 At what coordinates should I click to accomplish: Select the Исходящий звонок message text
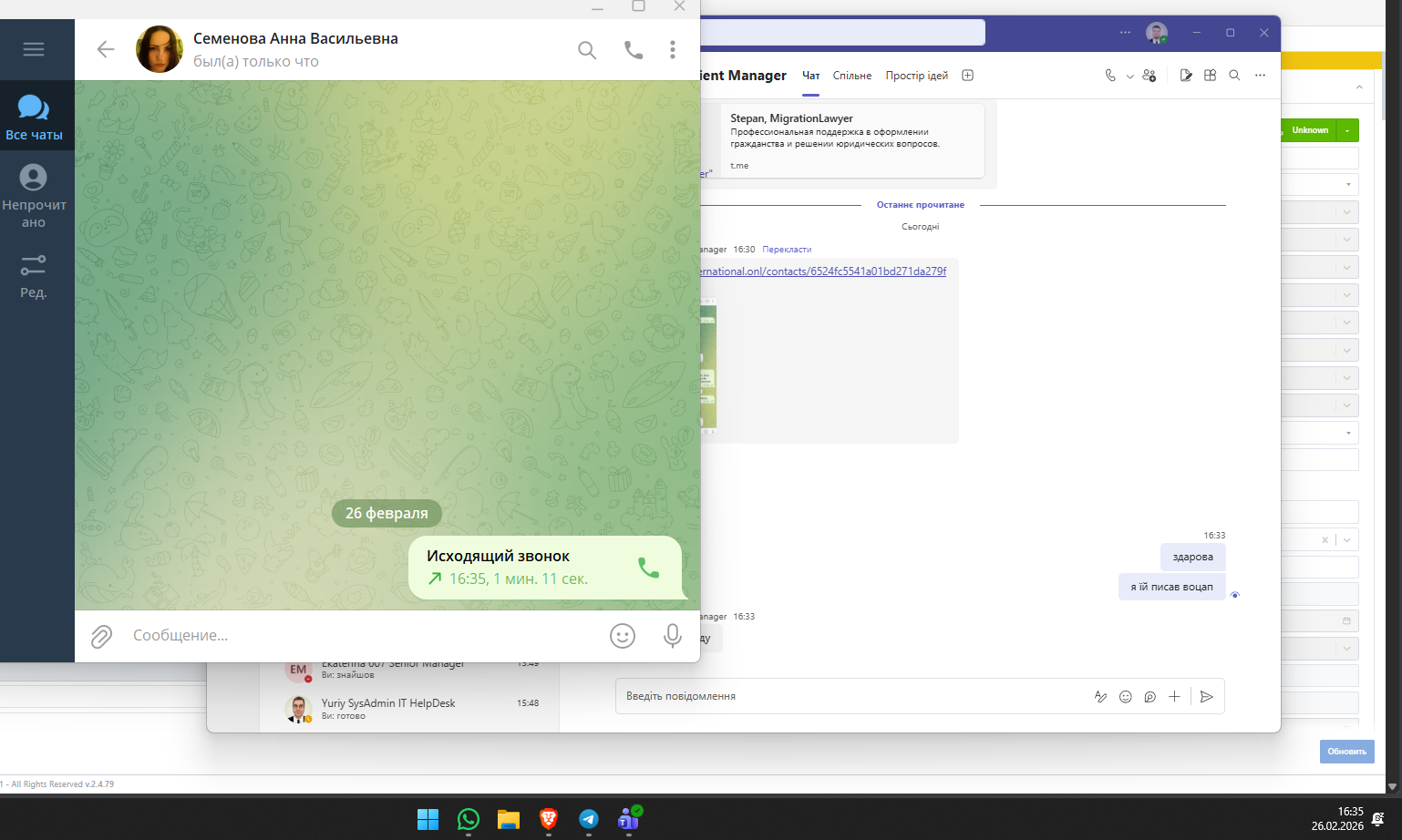pos(498,556)
